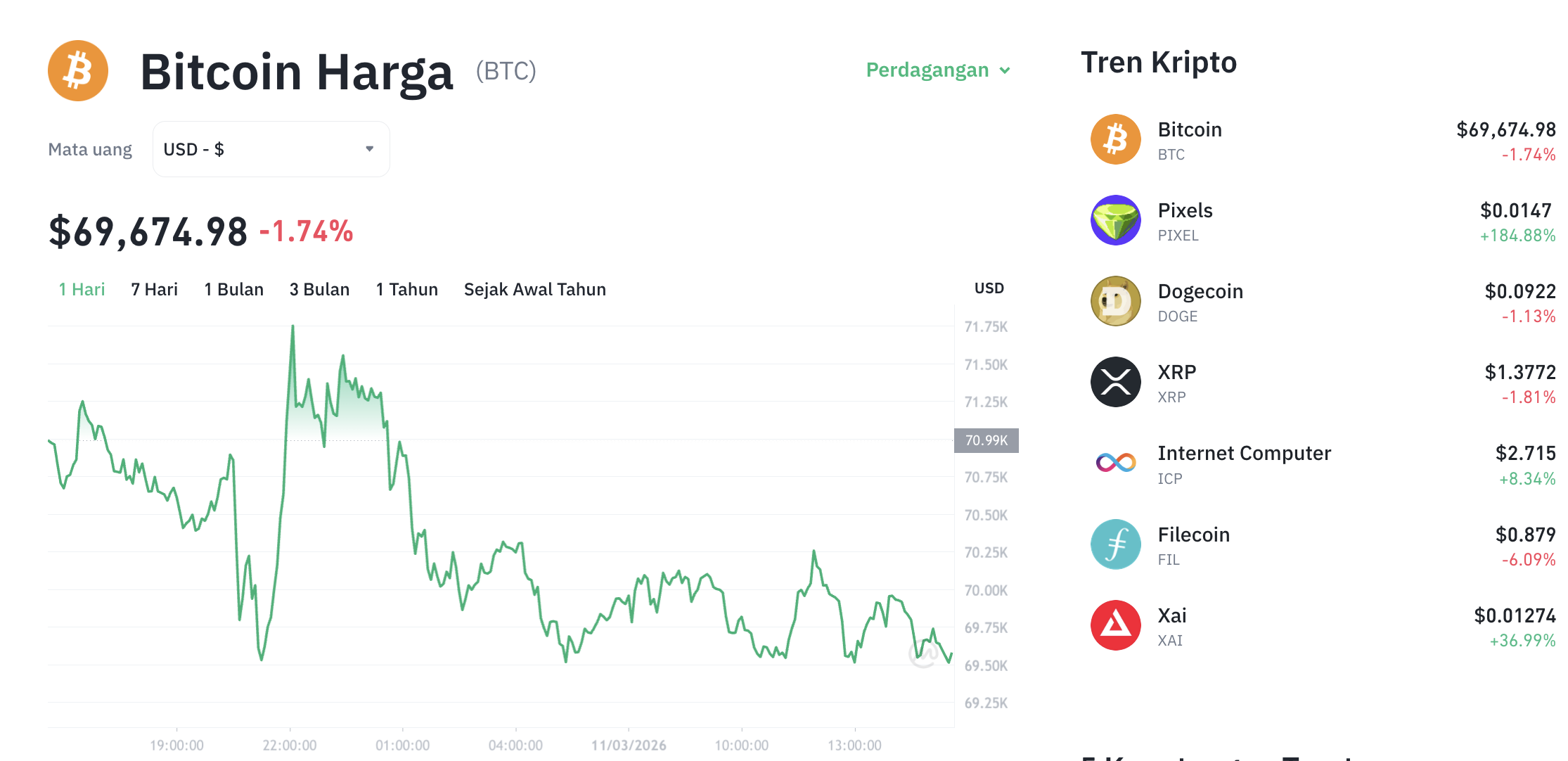This screenshot has height=761, width=1568.
Task: Open the USD currency dropdown
Action: (271, 148)
